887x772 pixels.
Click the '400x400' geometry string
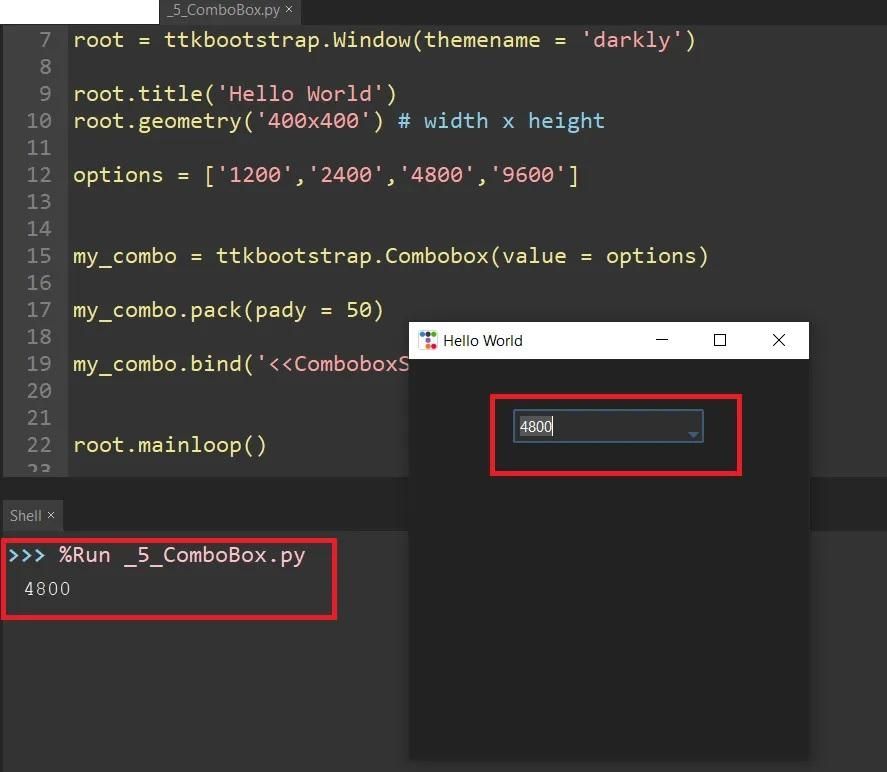(x=313, y=121)
